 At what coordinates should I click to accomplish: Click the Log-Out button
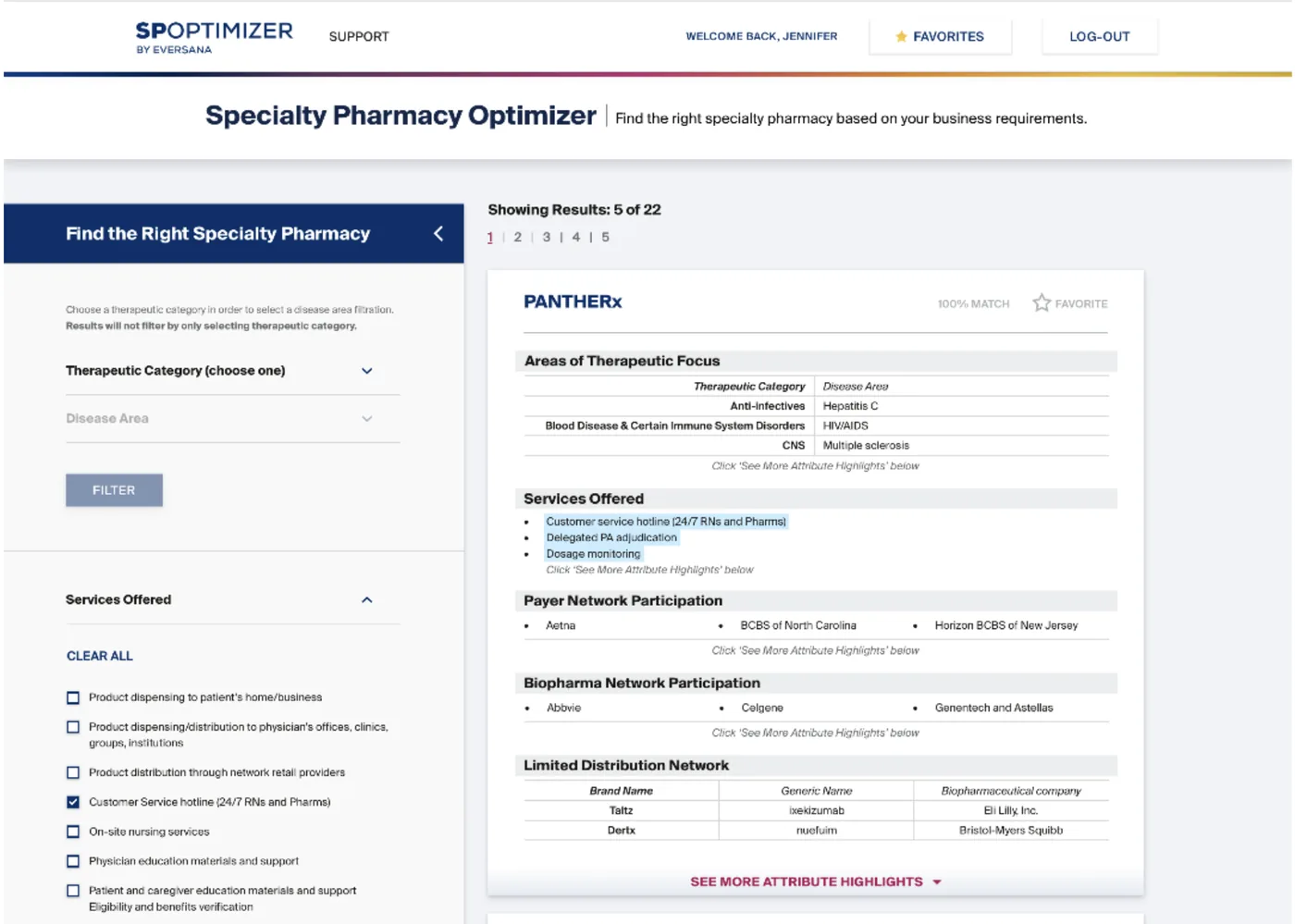click(1100, 37)
